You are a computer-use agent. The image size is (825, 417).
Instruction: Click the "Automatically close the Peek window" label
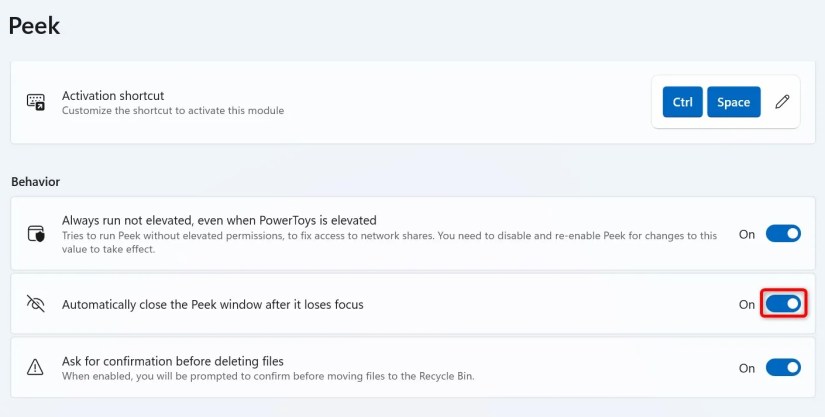click(x=212, y=304)
